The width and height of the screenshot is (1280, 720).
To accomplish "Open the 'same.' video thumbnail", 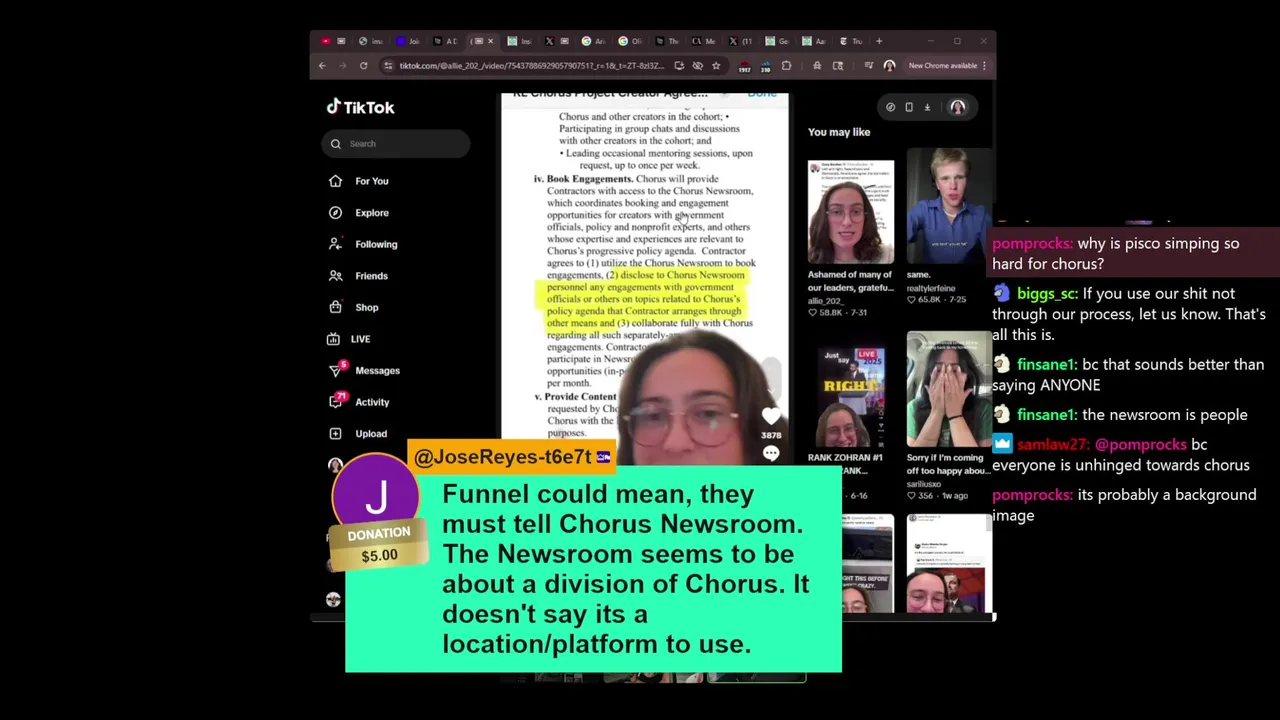I will (948, 205).
